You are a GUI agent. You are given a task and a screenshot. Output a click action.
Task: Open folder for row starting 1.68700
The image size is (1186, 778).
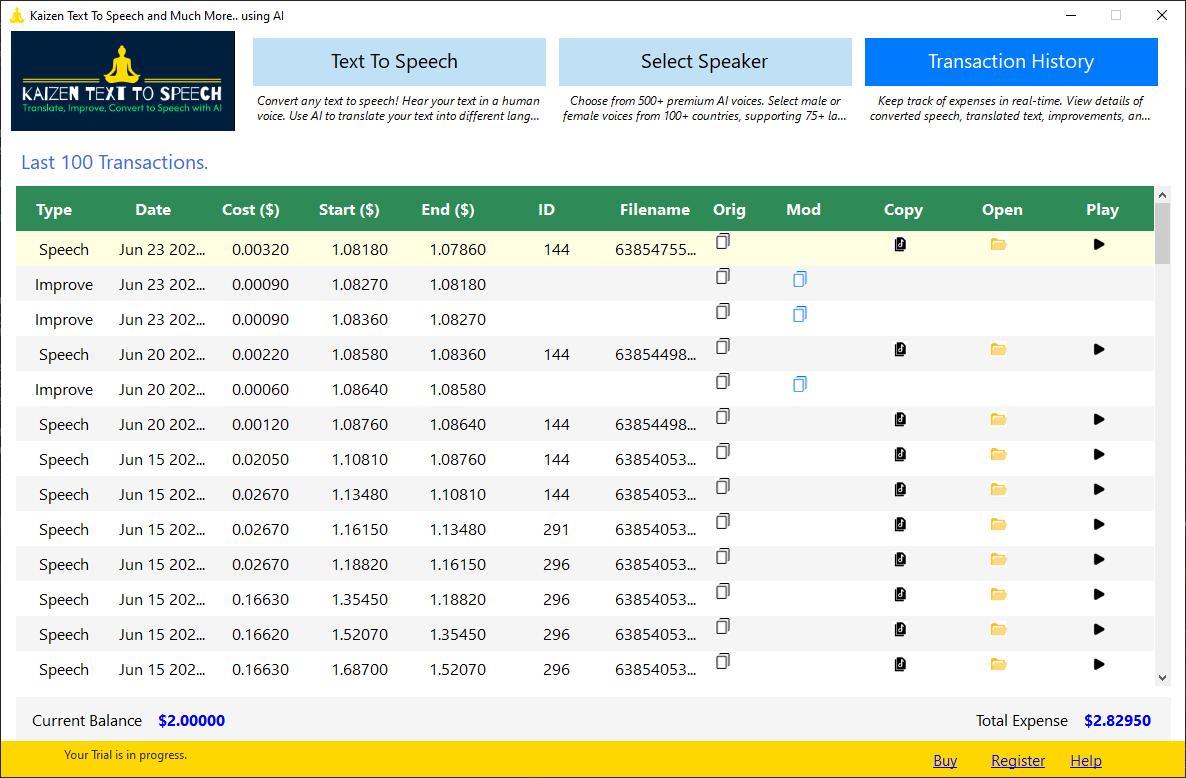pyautogui.click(x=998, y=665)
